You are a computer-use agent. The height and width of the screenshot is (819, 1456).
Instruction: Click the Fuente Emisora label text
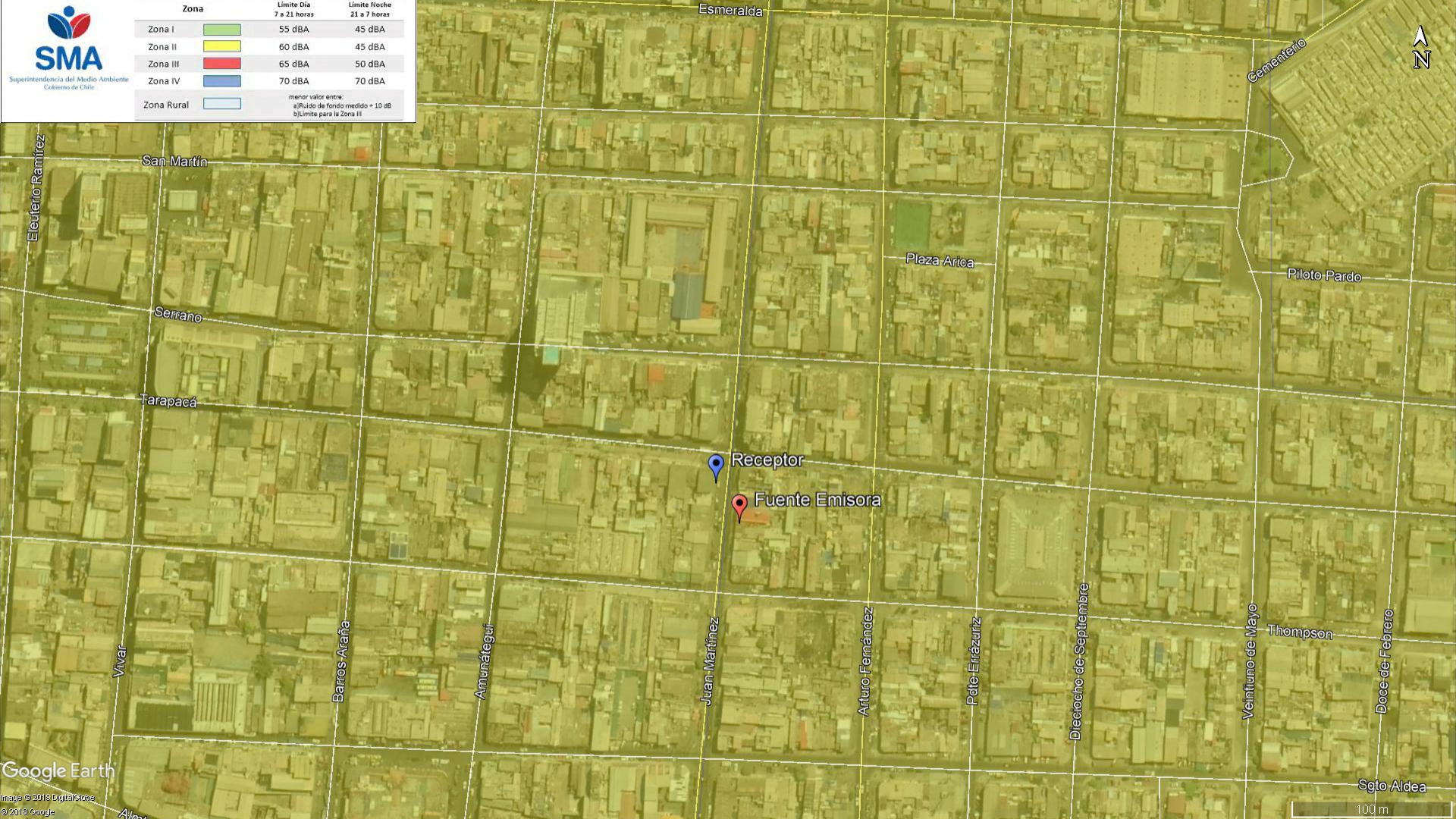point(817,500)
